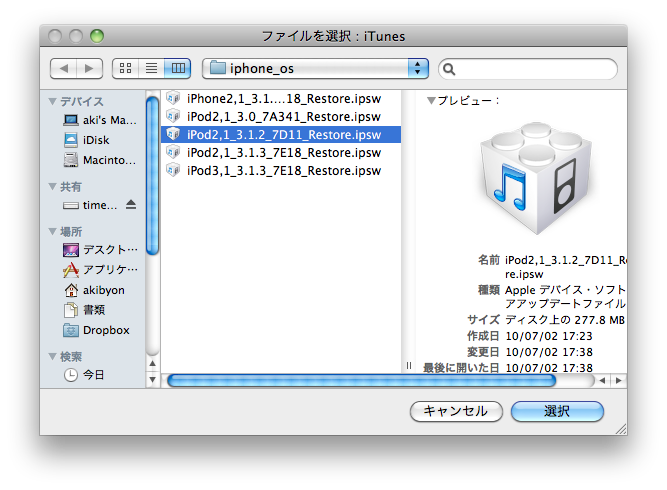The height and width of the screenshot is (490, 667).
Task: Click the search field
Action: pyautogui.click(x=528, y=69)
